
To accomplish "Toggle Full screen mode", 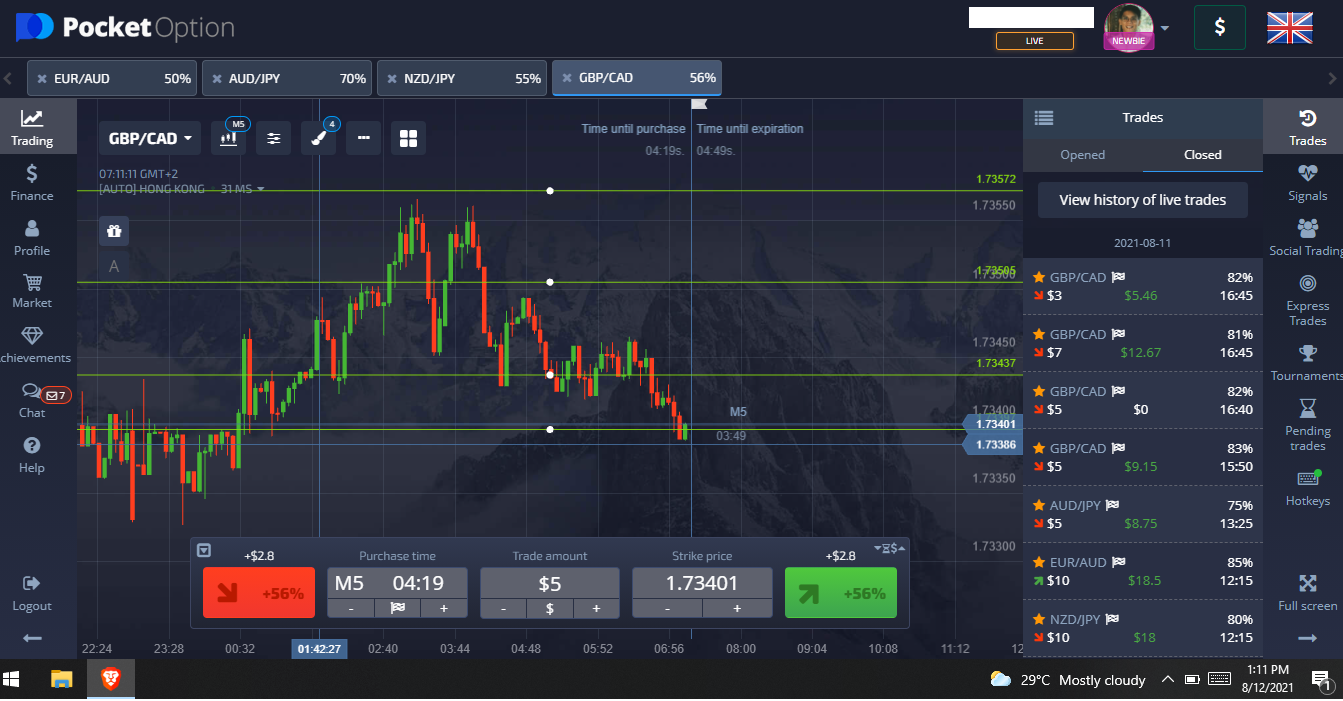I will [x=1307, y=592].
